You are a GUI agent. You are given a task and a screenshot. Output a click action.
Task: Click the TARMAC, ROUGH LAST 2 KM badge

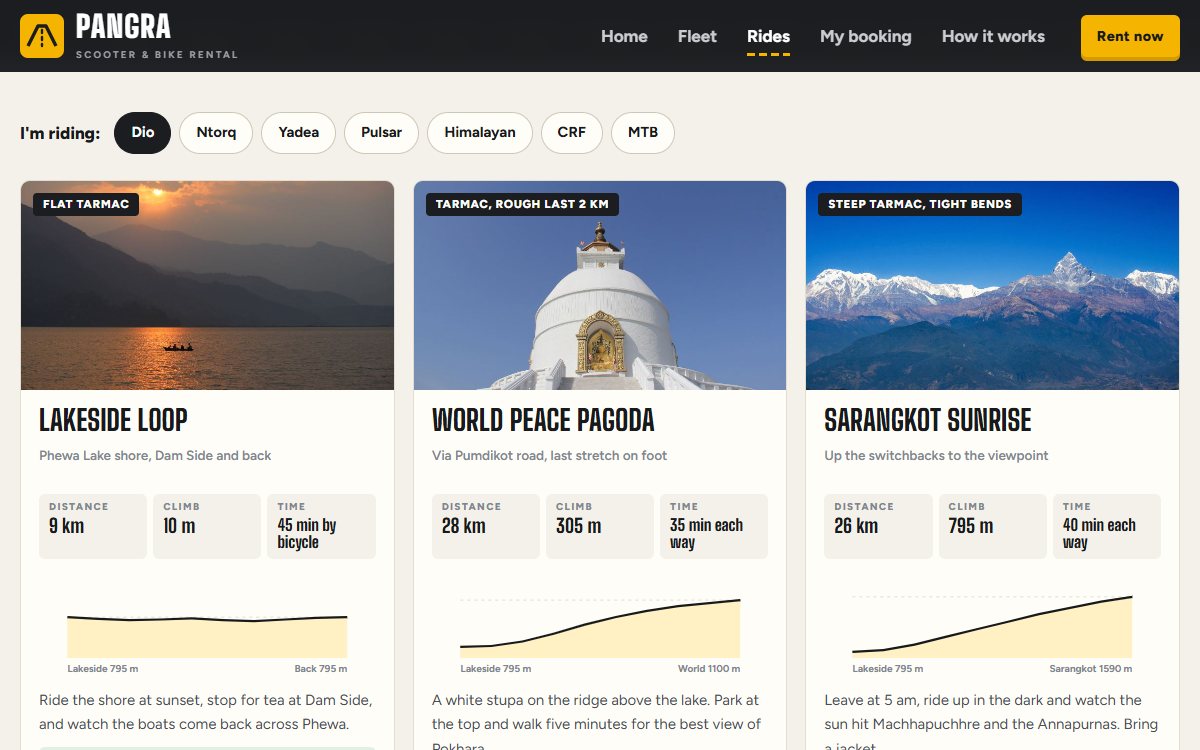coord(522,204)
